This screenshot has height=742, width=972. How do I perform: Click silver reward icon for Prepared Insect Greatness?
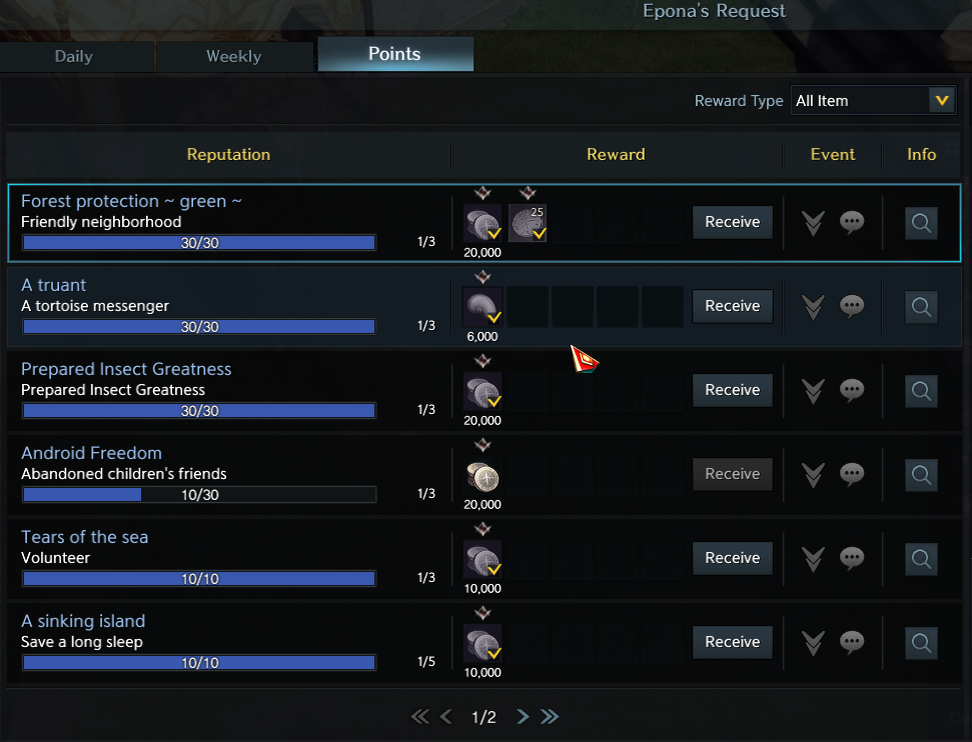click(482, 391)
